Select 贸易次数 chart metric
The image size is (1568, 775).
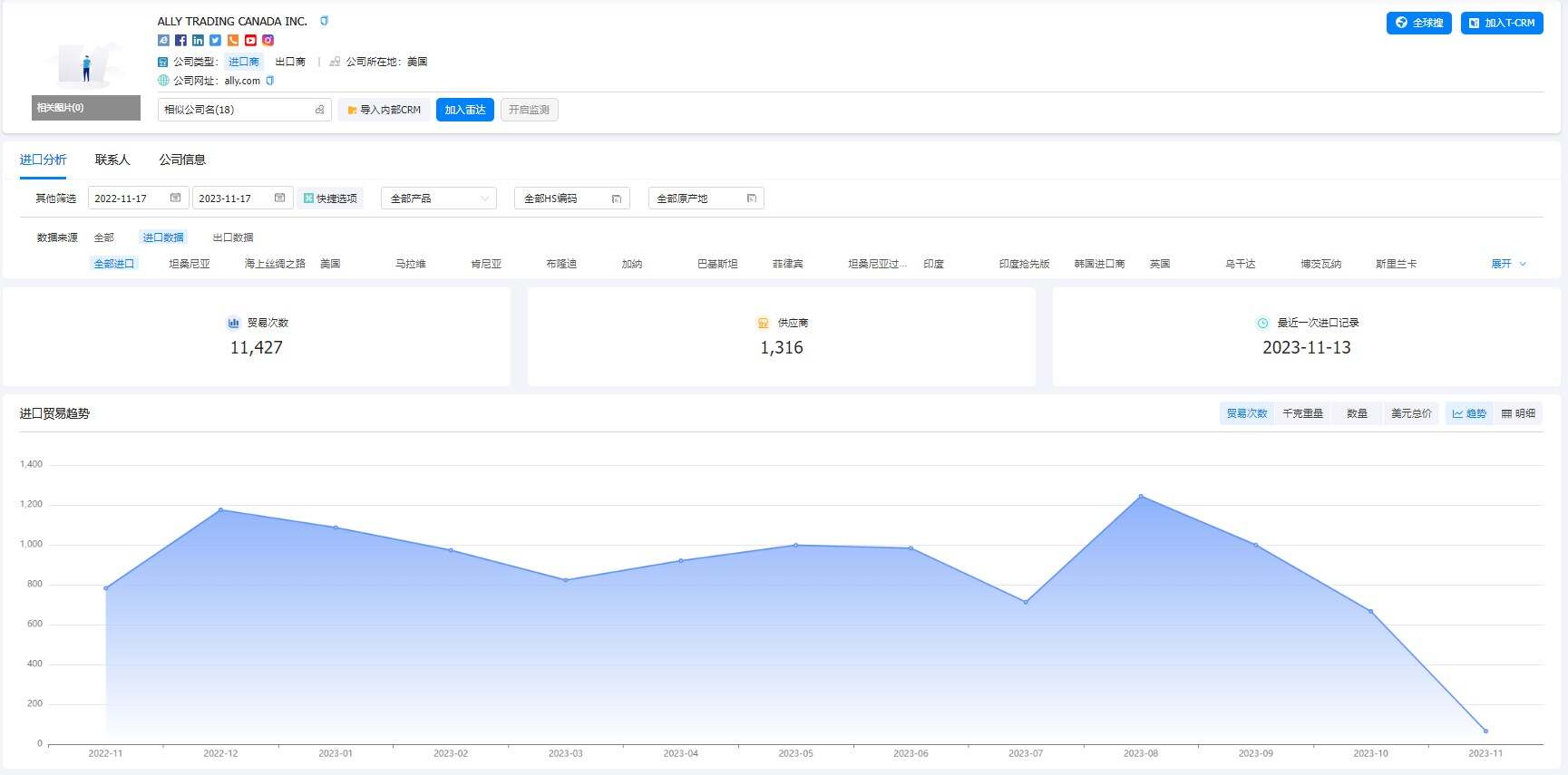click(x=1247, y=413)
